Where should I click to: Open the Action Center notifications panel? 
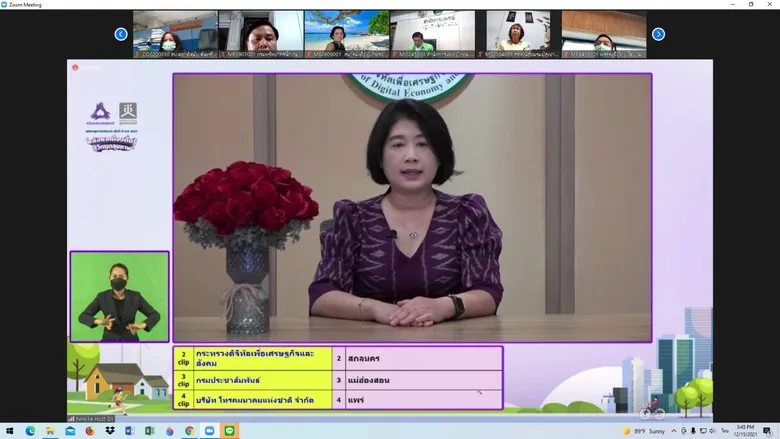click(768, 431)
